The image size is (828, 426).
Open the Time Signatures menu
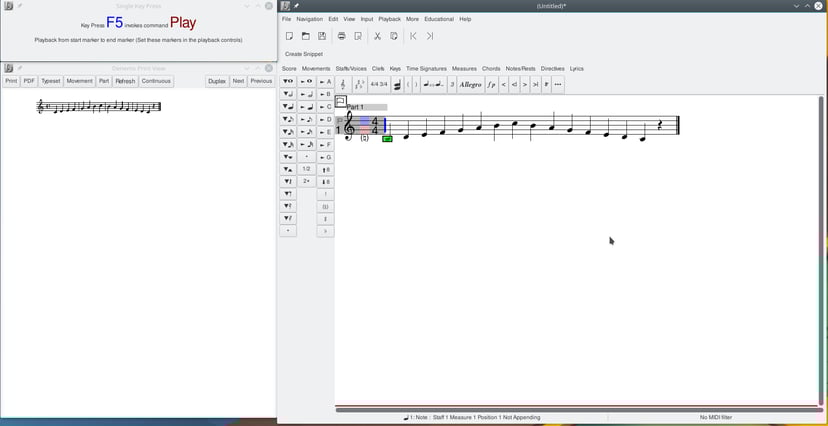click(x=426, y=69)
